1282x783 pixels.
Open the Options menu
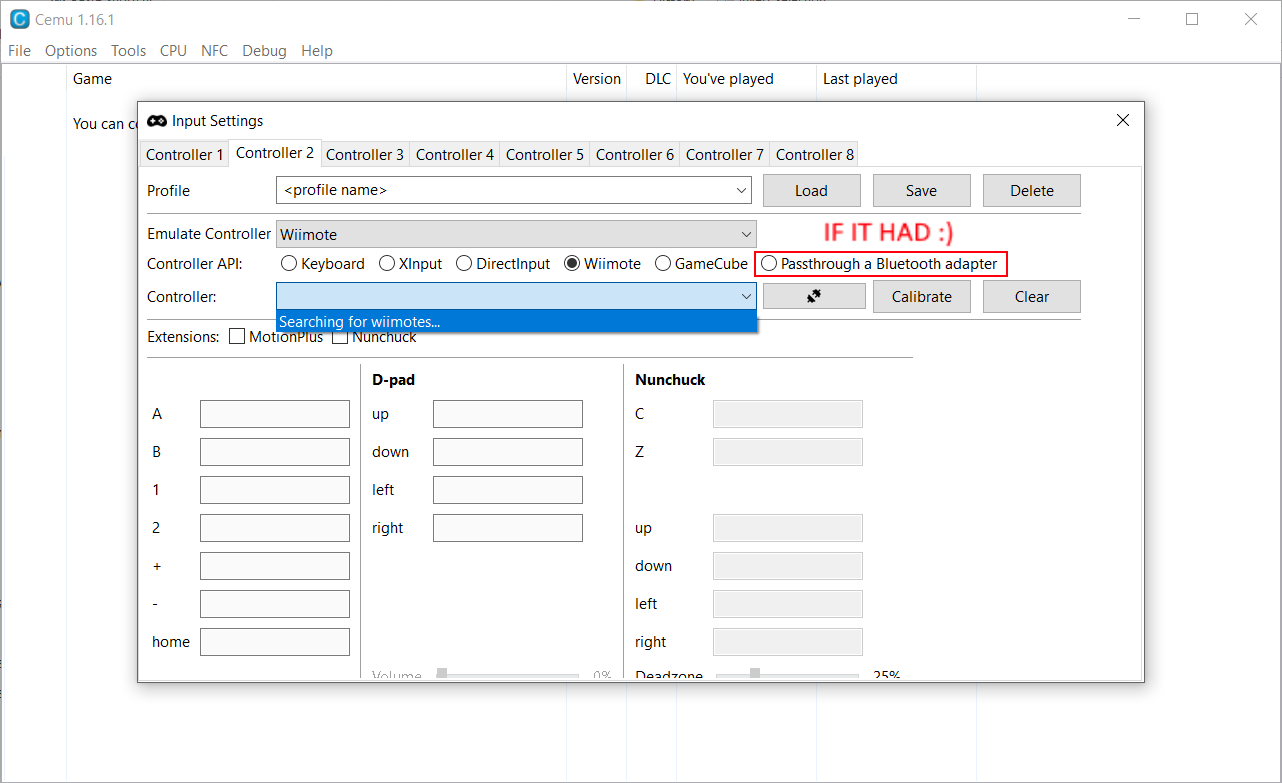[x=71, y=51]
